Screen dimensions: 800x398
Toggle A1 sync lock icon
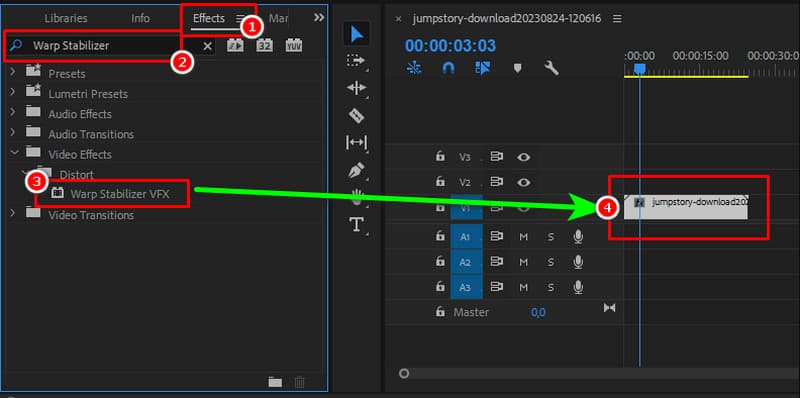[496, 237]
